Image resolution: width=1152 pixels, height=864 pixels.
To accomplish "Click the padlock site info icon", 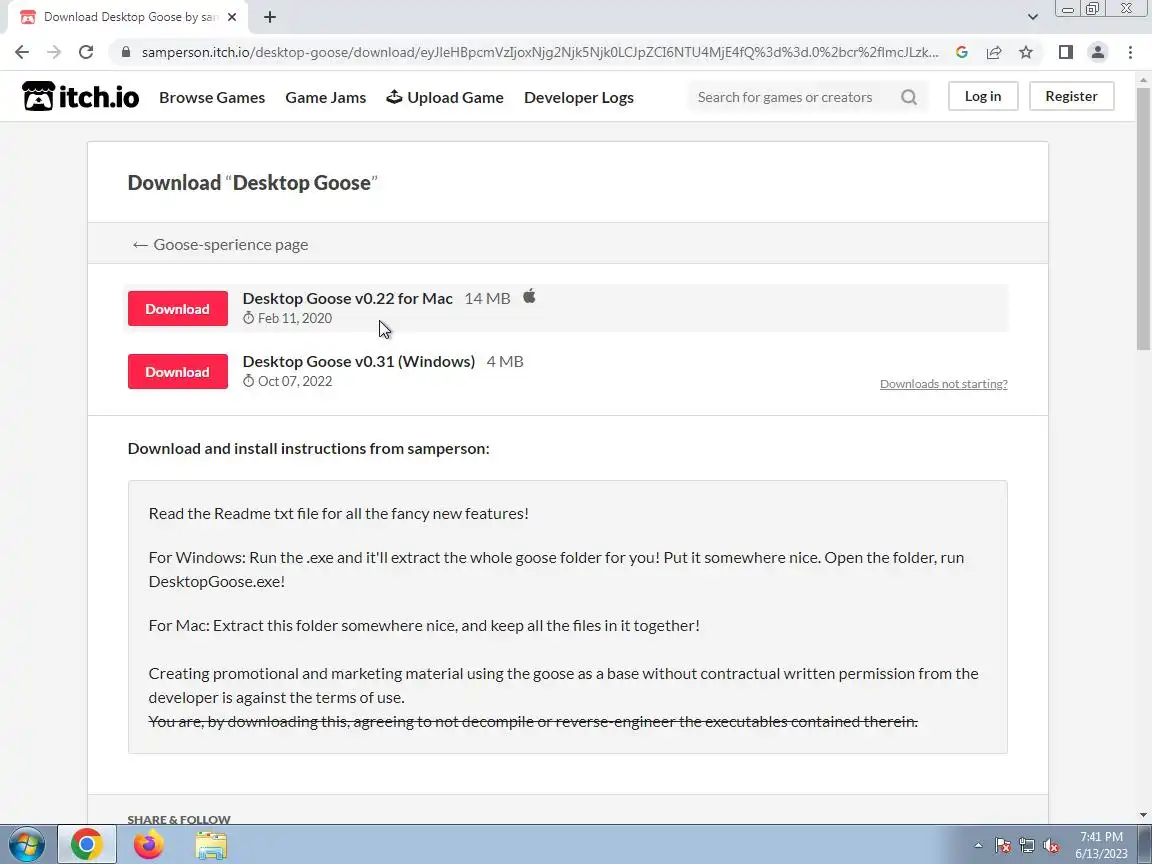I will point(126,52).
